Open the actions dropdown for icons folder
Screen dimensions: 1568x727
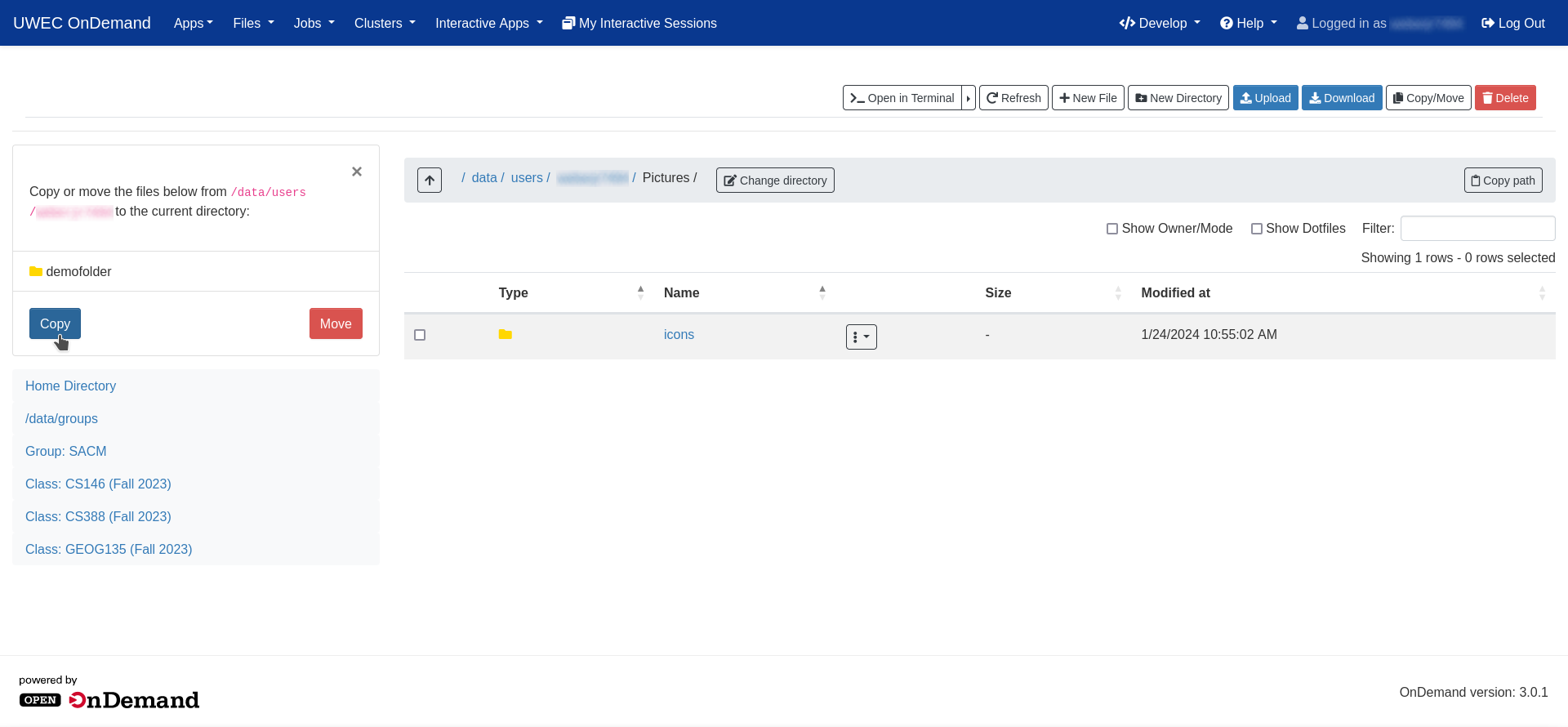[861, 337]
